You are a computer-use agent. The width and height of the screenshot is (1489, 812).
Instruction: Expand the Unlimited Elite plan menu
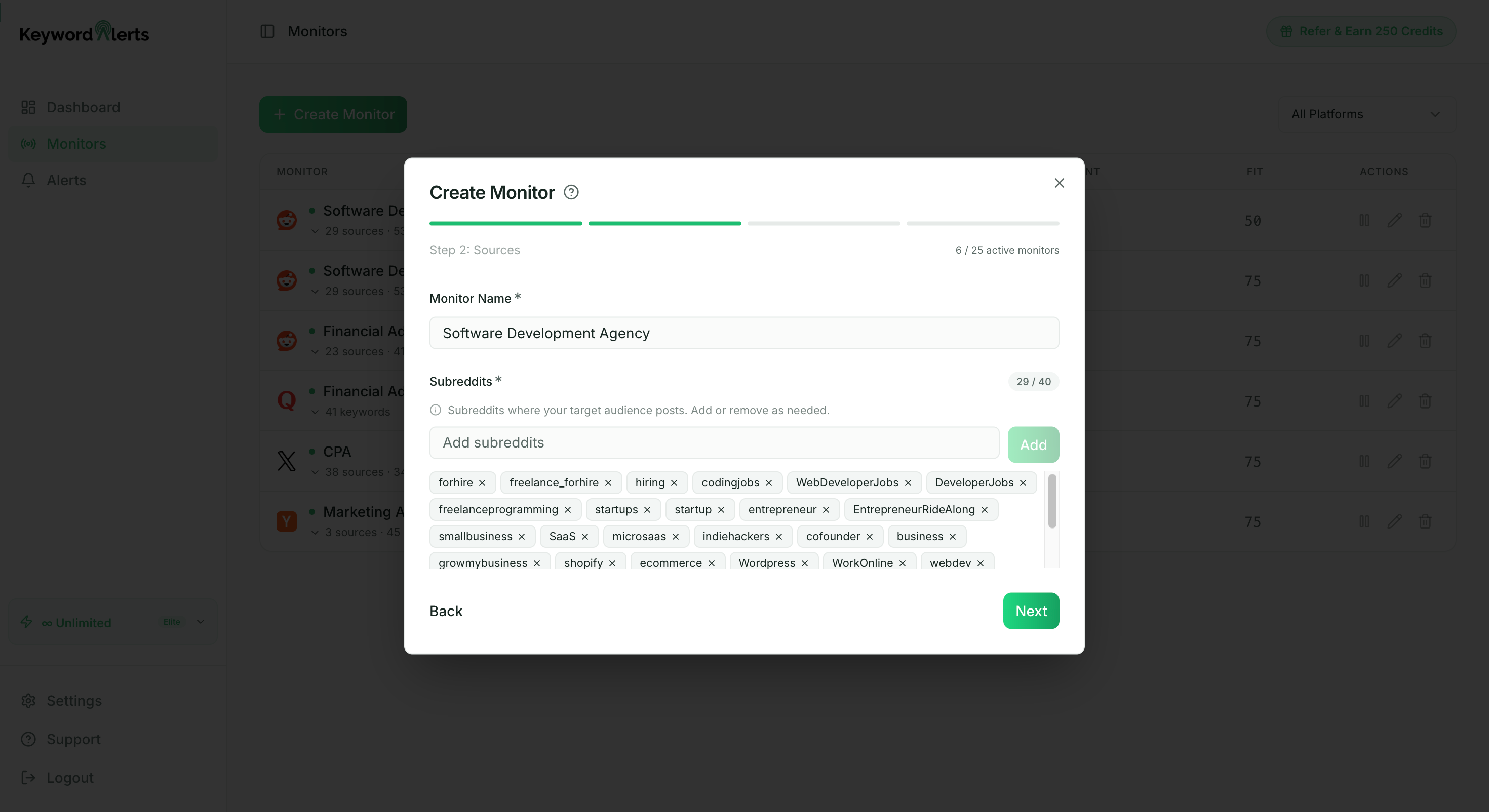(201, 622)
